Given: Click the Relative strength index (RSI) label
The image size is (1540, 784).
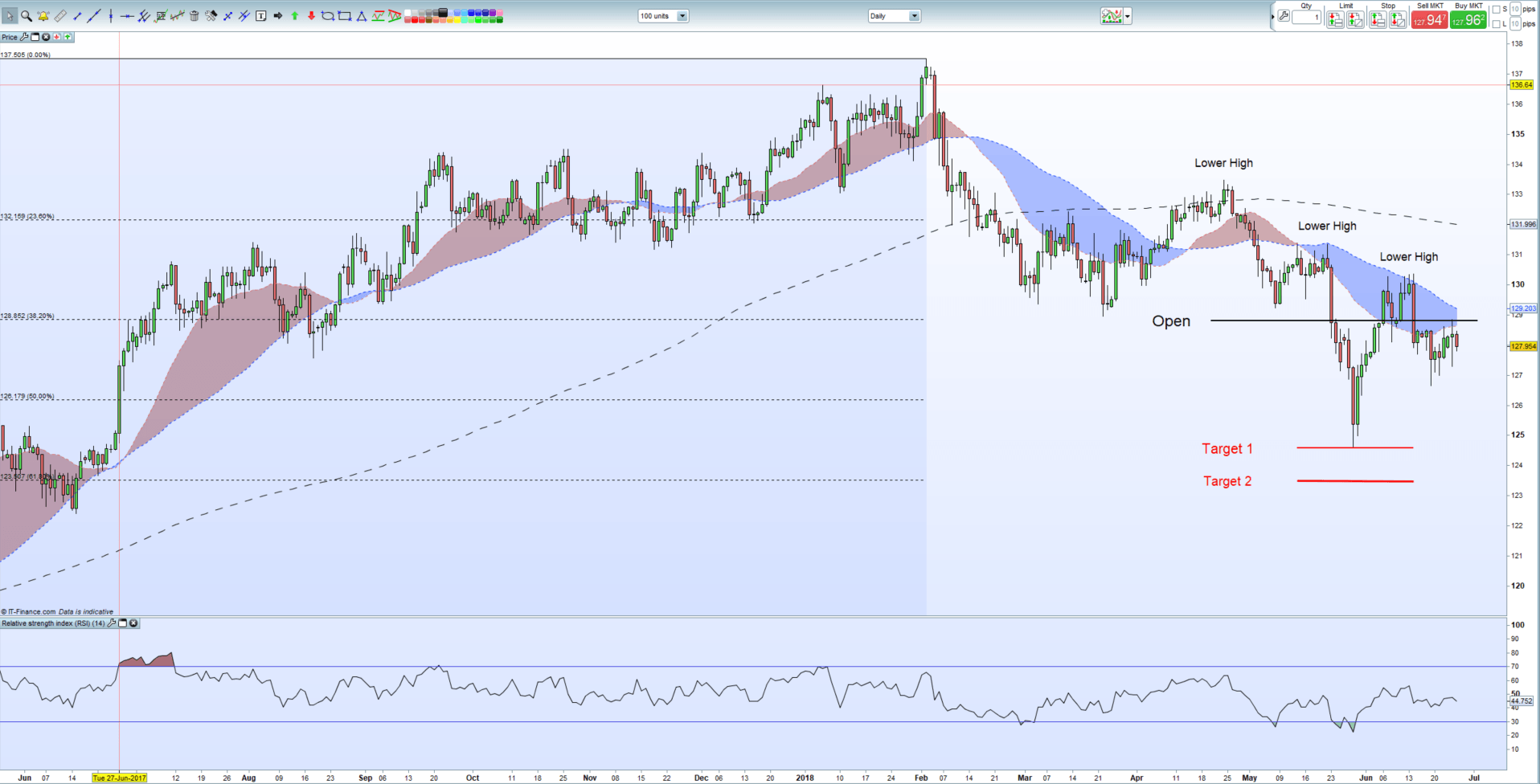Looking at the screenshot, I should pos(53,623).
